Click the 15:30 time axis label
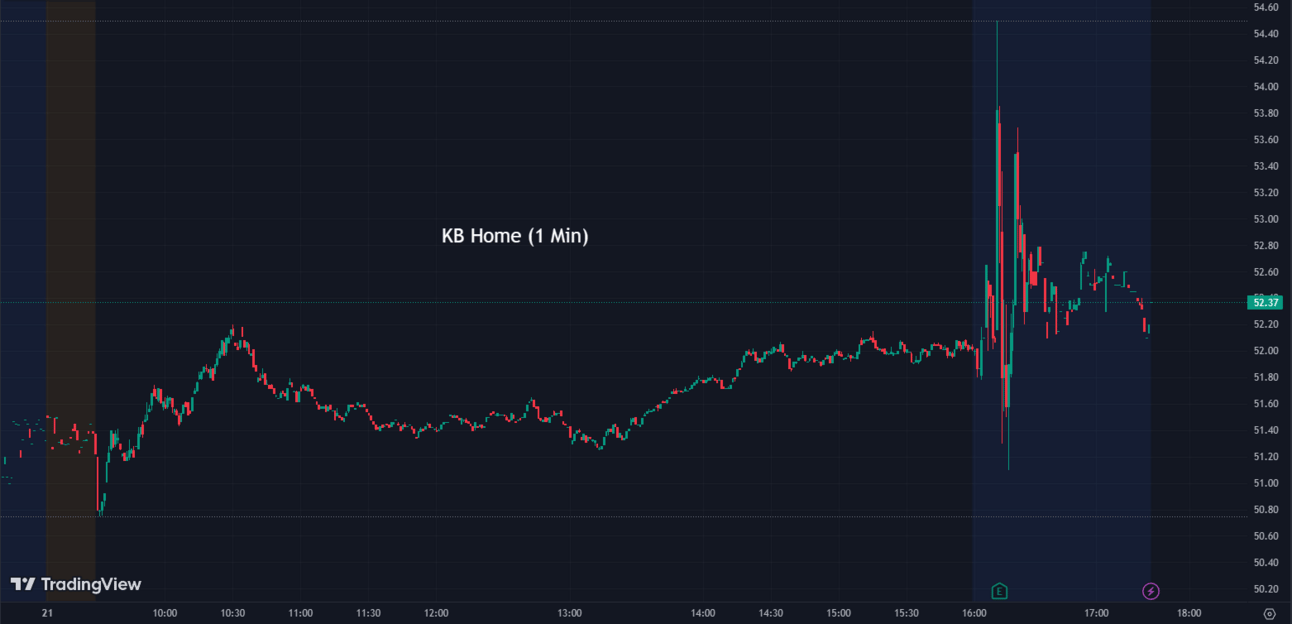The width and height of the screenshot is (1292, 624). [x=907, y=613]
